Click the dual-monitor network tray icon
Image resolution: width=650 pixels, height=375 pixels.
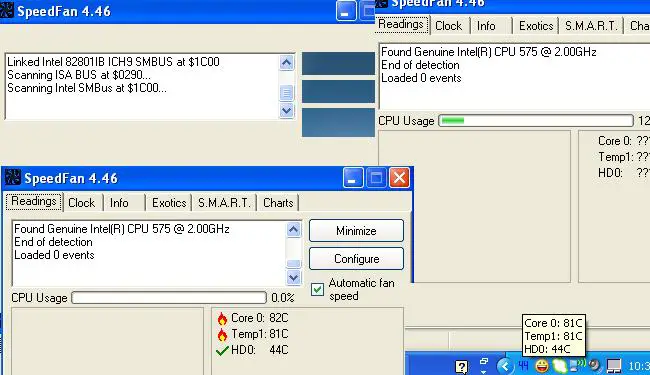(x=614, y=365)
